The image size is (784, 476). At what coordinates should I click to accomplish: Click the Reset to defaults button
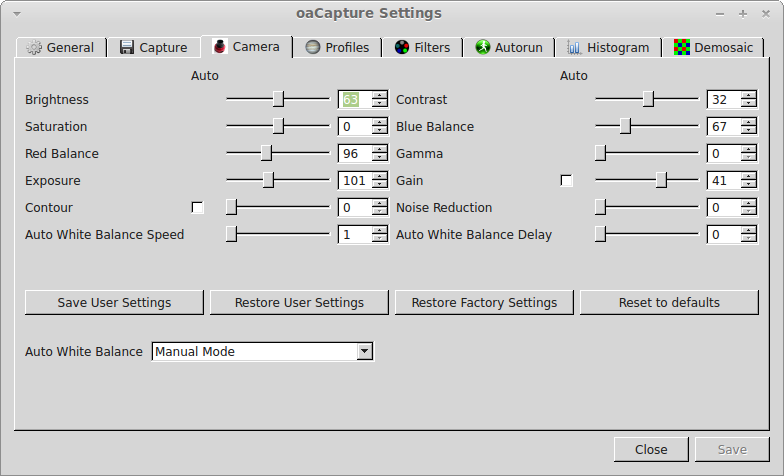click(668, 303)
